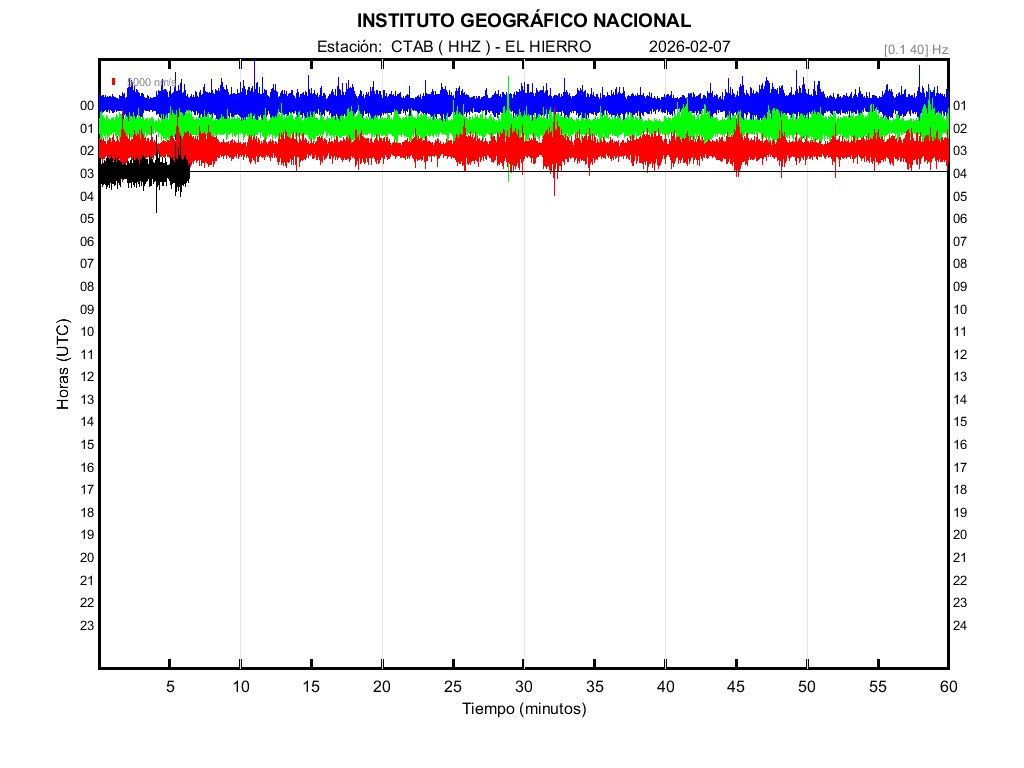This screenshot has width=1024, height=768.
Task: Click the blue 00-hour seismic trace
Action: point(400,103)
